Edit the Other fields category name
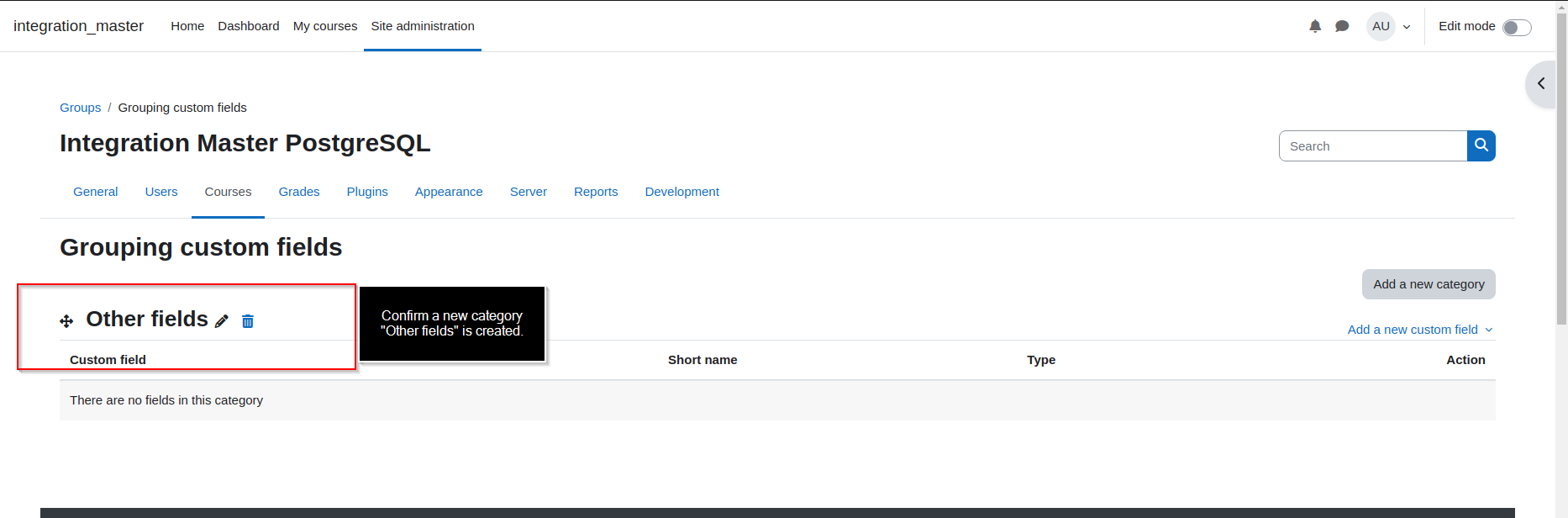The height and width of the screenshot is (518, 1568). [x=222, y=321]
